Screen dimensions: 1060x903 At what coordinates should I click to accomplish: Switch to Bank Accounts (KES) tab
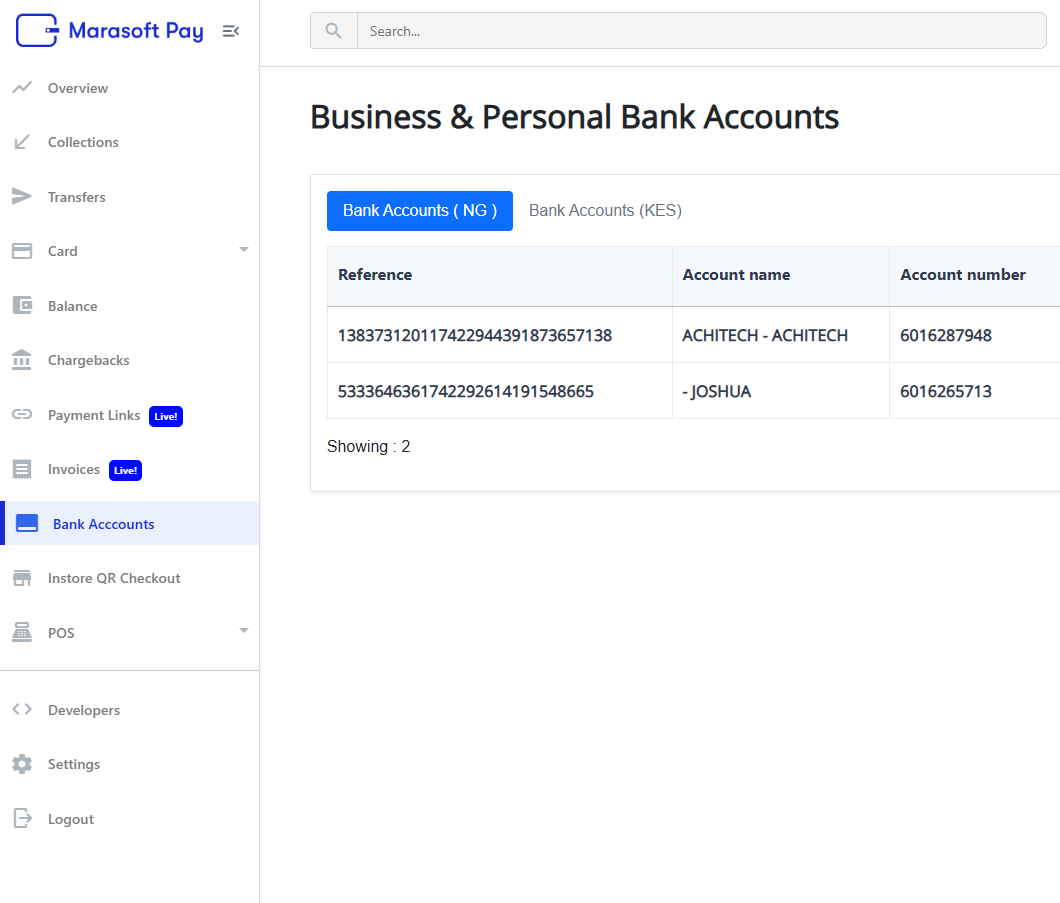605,211
